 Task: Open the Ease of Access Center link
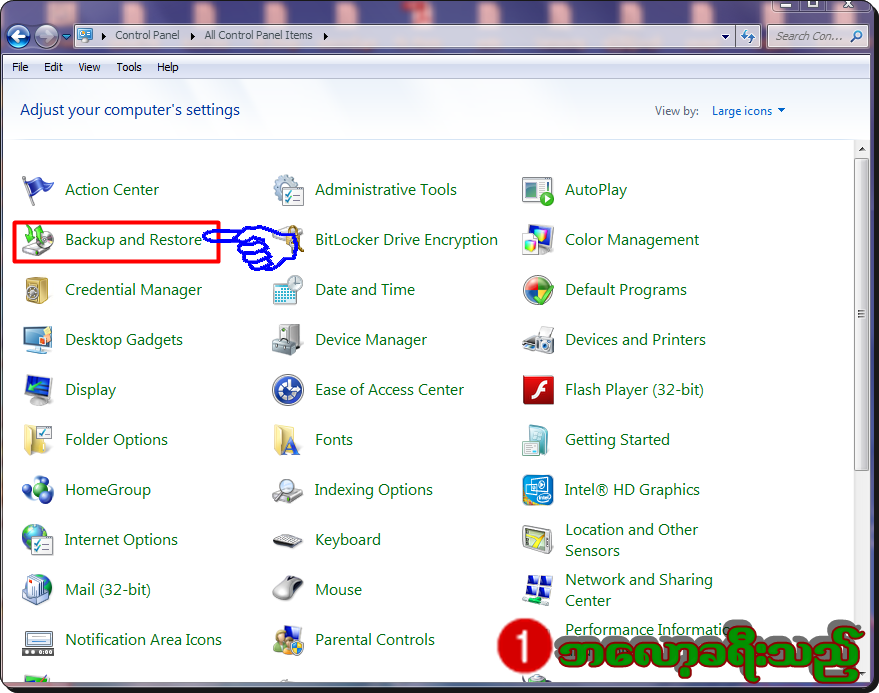coord(390,390)
